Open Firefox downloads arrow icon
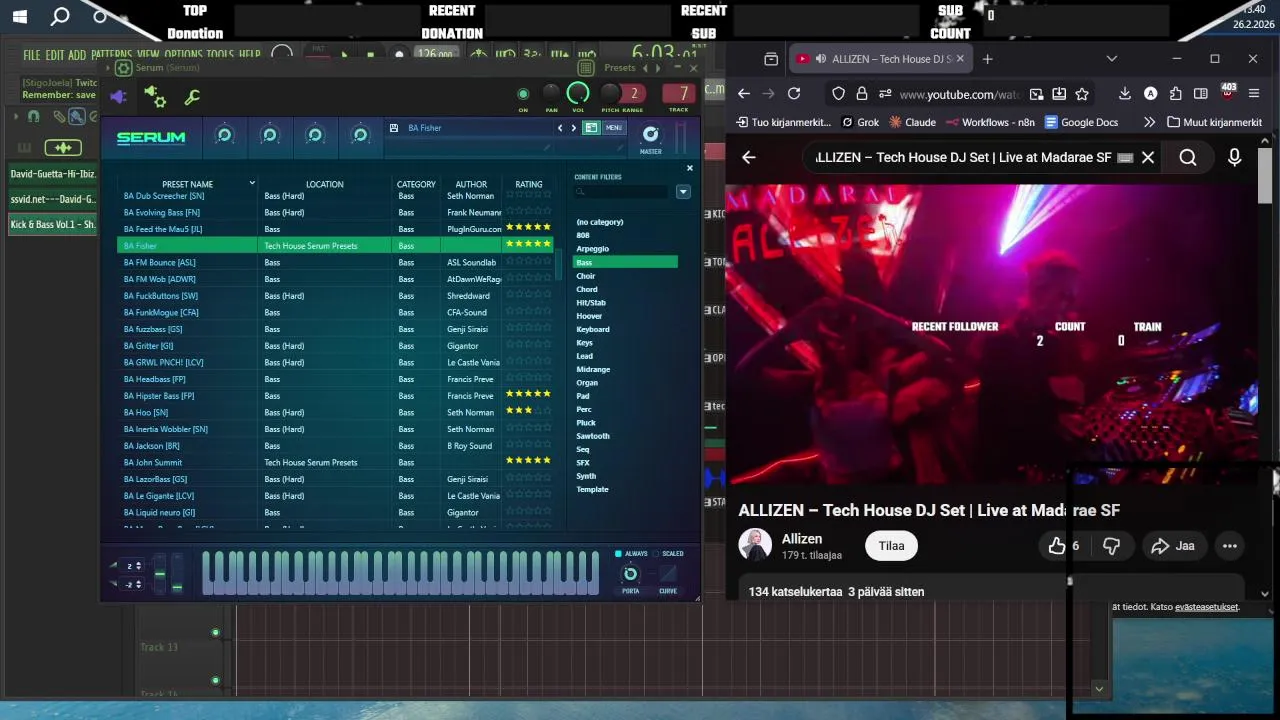The width and height of the screenshot is (1280, 720). 1125,94
